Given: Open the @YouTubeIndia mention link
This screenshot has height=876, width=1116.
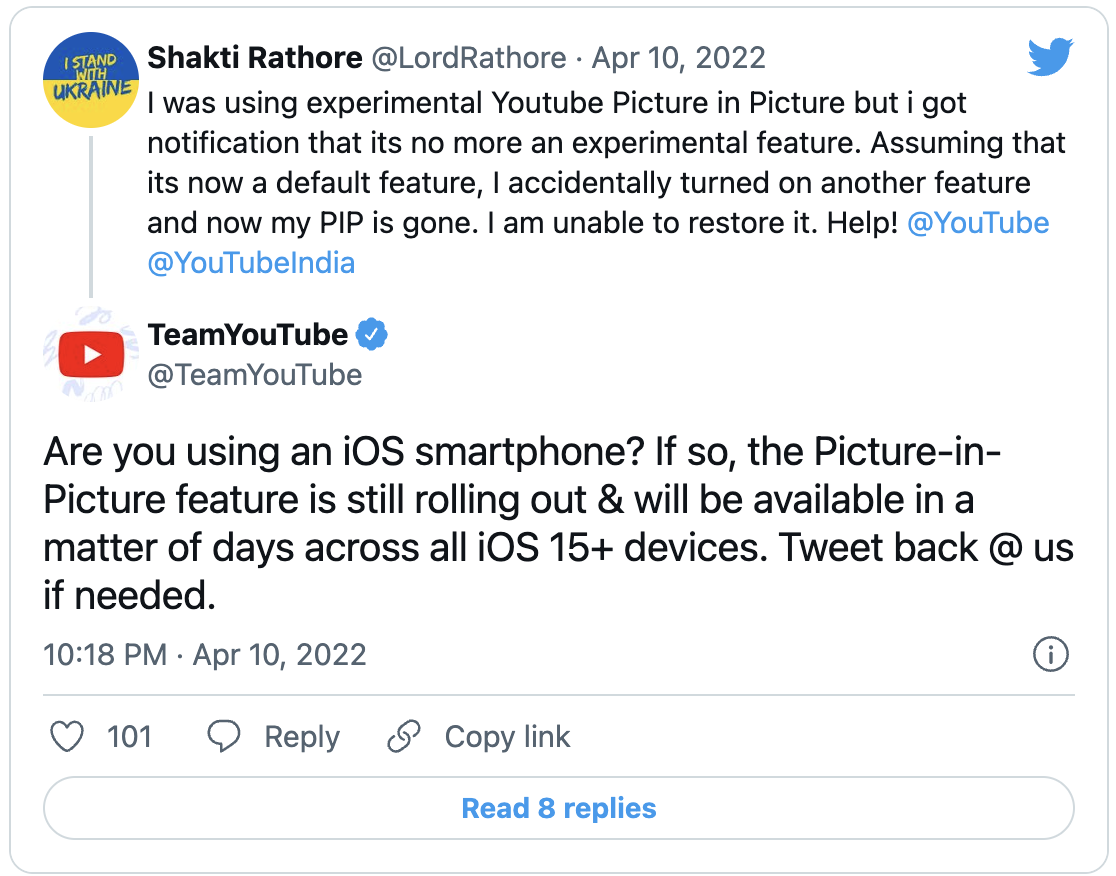Looking at the screenshot, I should (x=251, y=262).
